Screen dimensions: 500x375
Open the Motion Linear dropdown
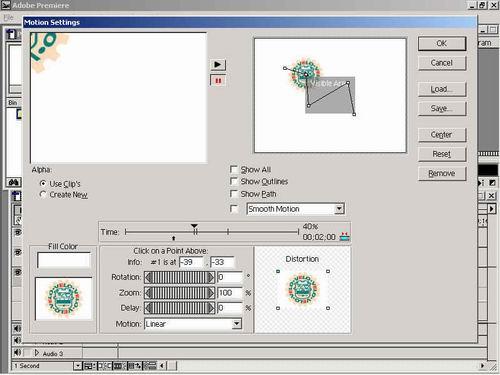[236, 324]
